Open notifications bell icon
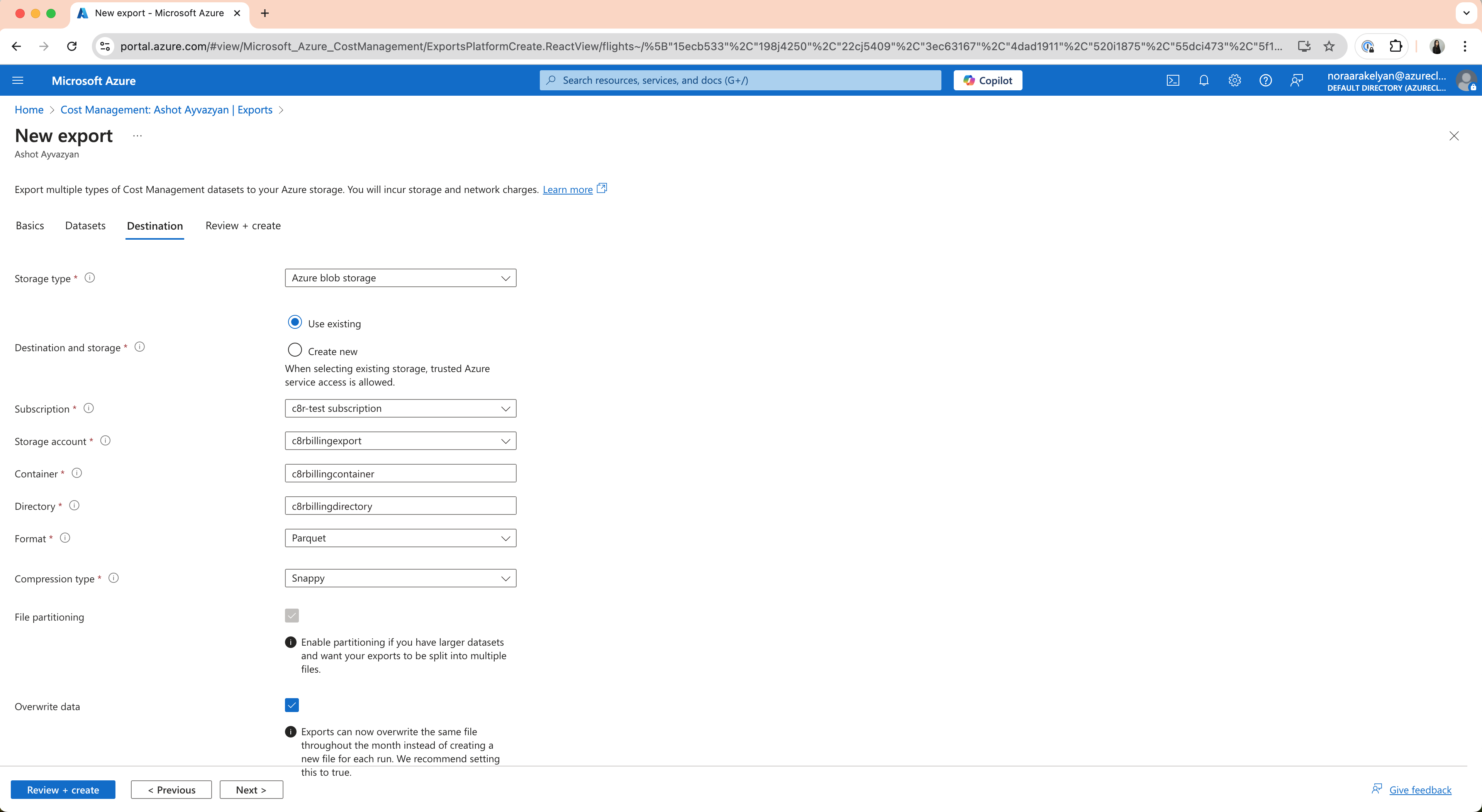 point(1204,81)
